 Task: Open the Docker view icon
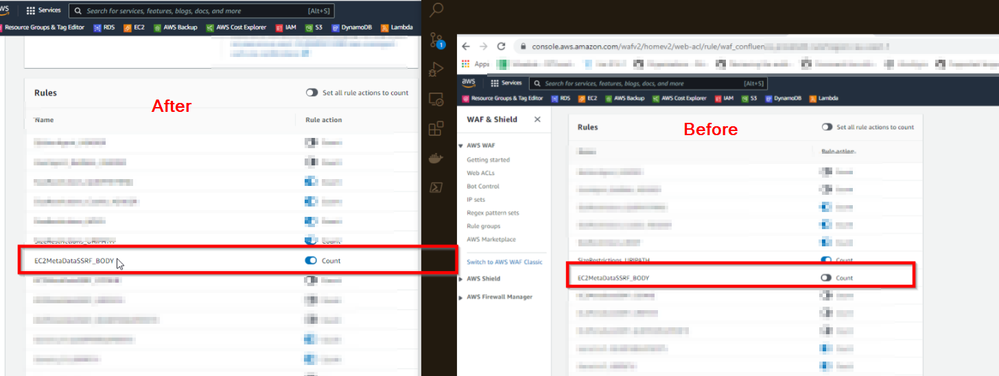point(437,157)
